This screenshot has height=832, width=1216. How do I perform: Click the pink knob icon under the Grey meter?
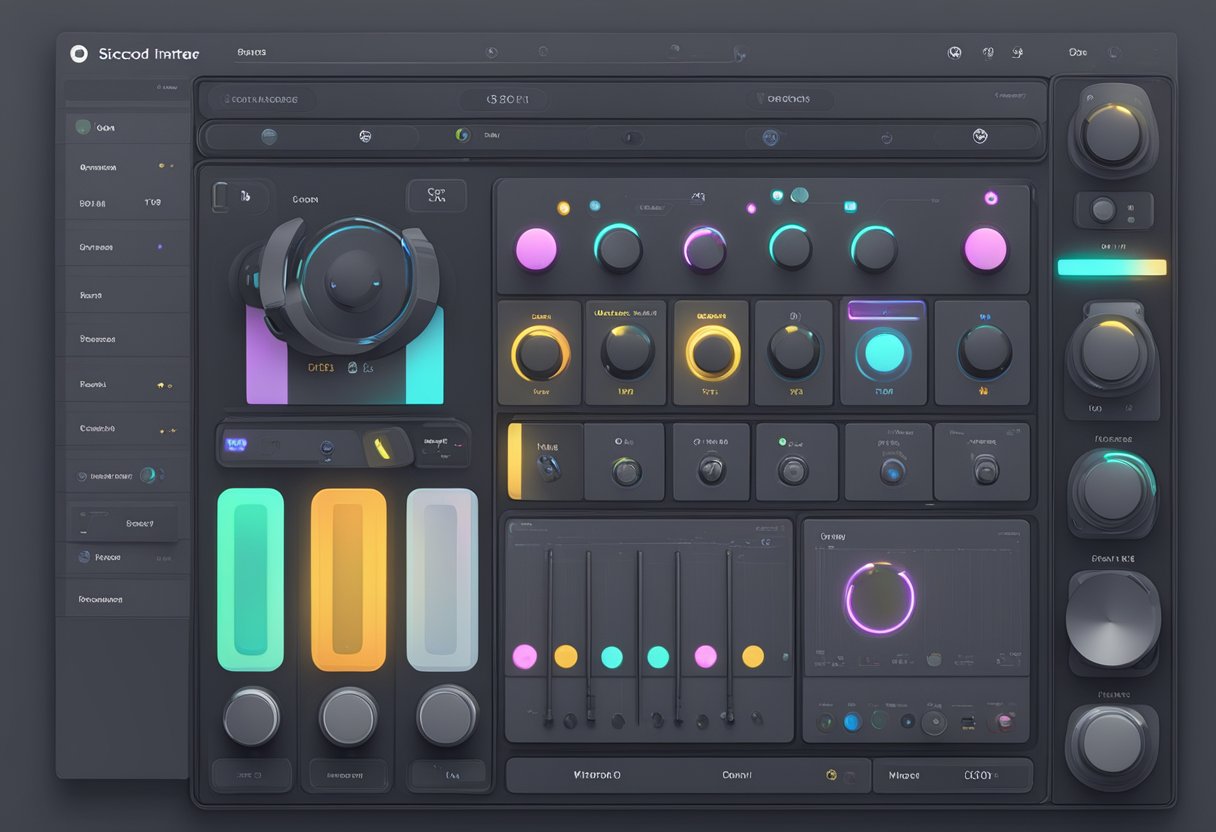coord(1005,723)
